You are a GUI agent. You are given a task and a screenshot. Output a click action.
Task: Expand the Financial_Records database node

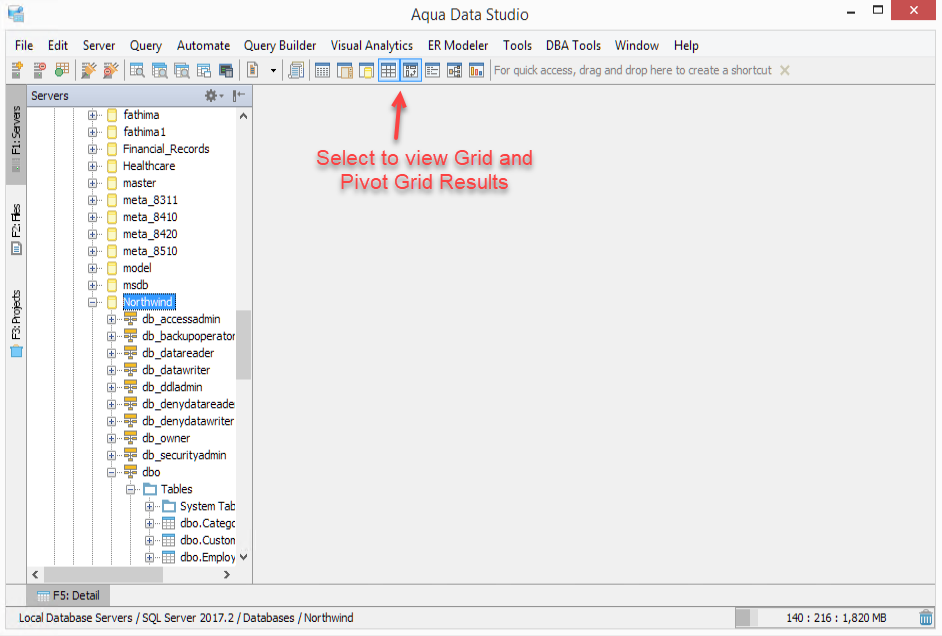[93, 149]
